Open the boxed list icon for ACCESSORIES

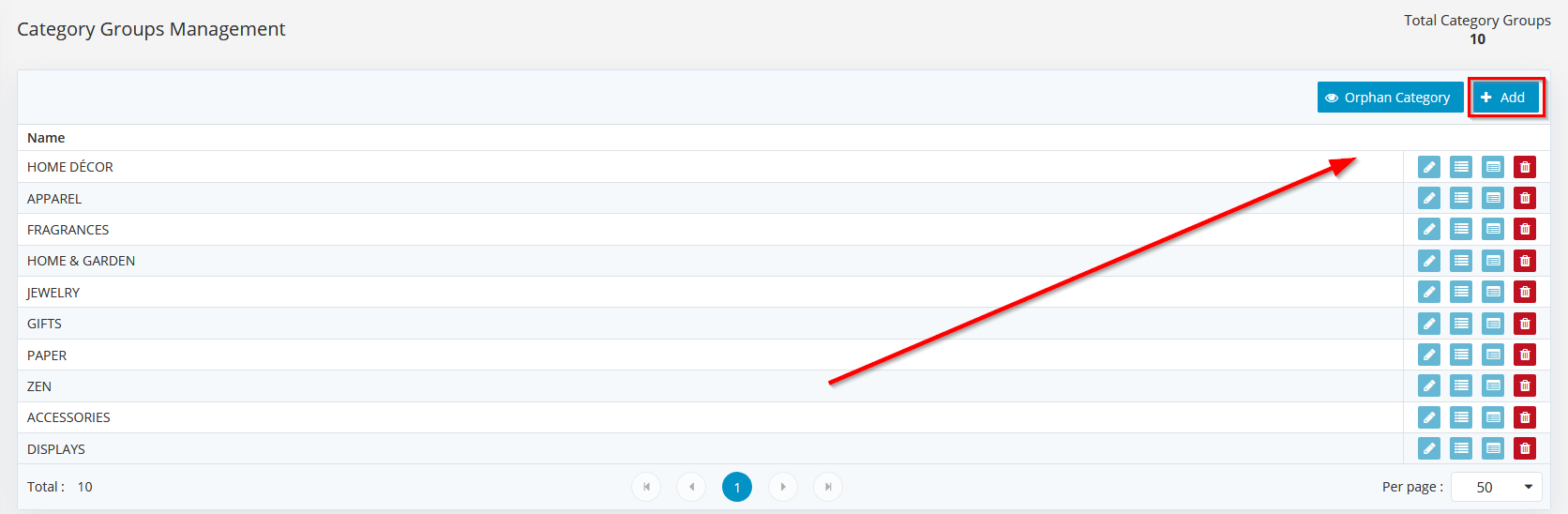pos(1493,417)
